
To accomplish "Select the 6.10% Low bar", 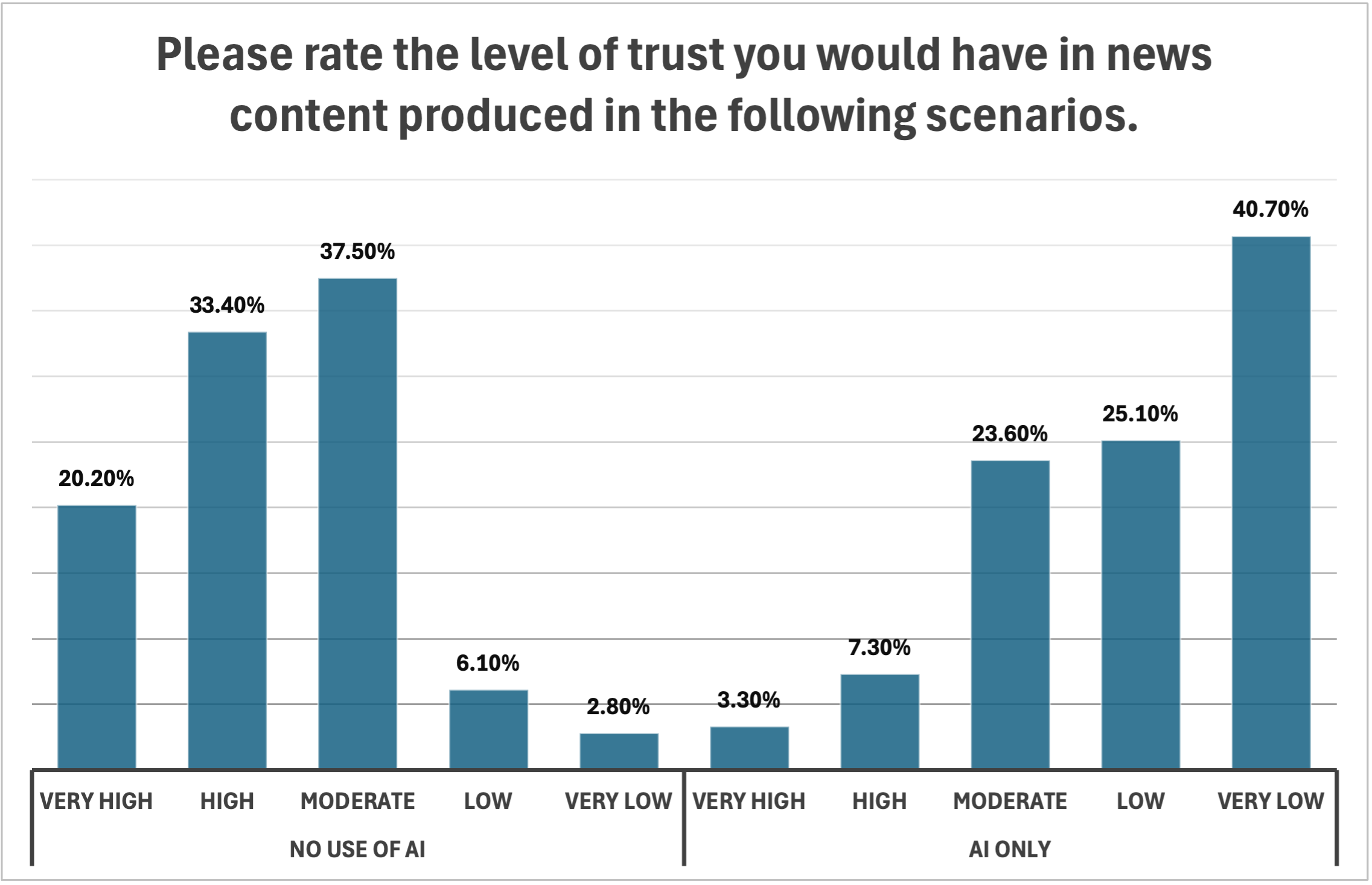I will click(488, 728).
